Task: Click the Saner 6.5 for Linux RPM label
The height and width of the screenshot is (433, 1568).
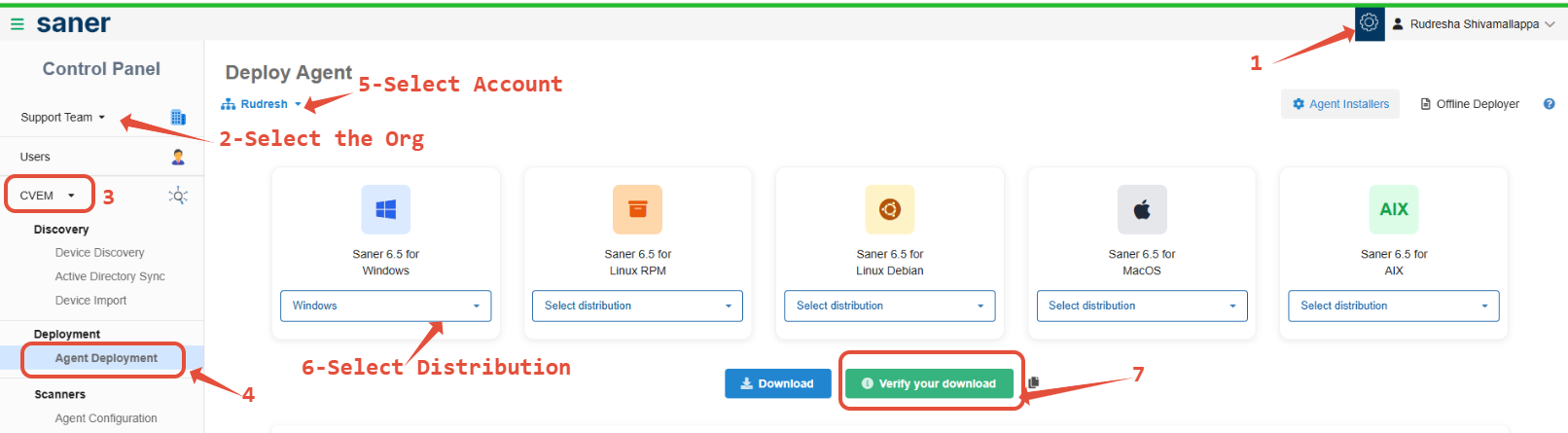Action: [x=638, y=263]
